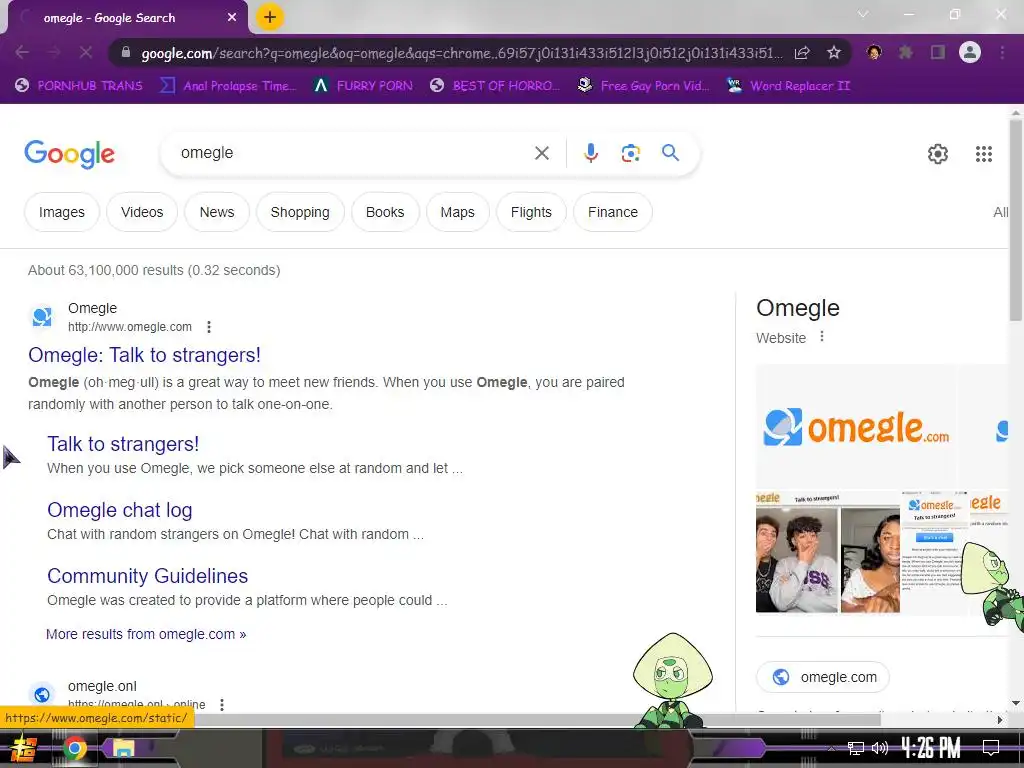Open the Chrome profile avatar menu
The image size is (1024, 768).
(970, 52)
